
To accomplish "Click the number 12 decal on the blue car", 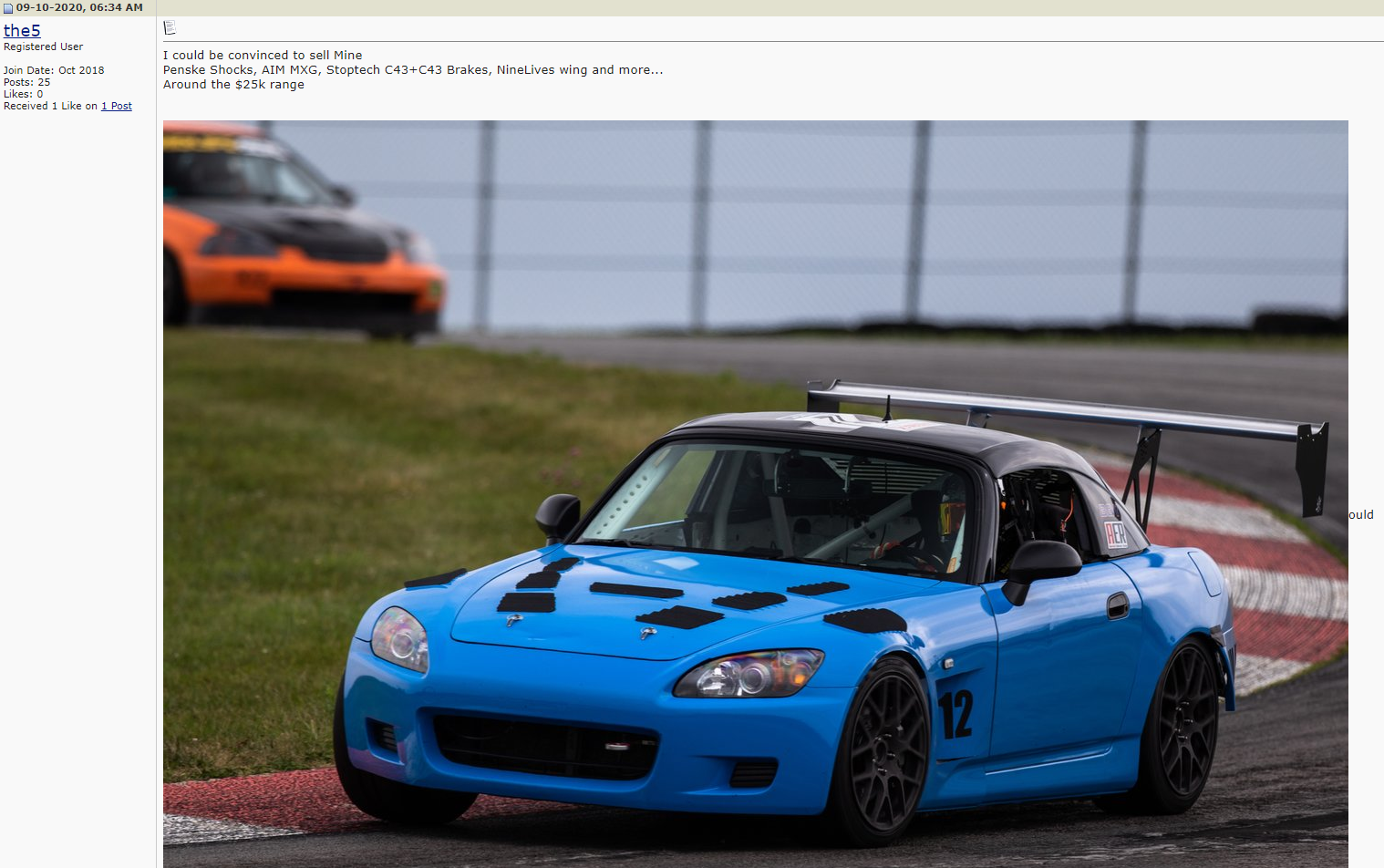I will (955, 714).
